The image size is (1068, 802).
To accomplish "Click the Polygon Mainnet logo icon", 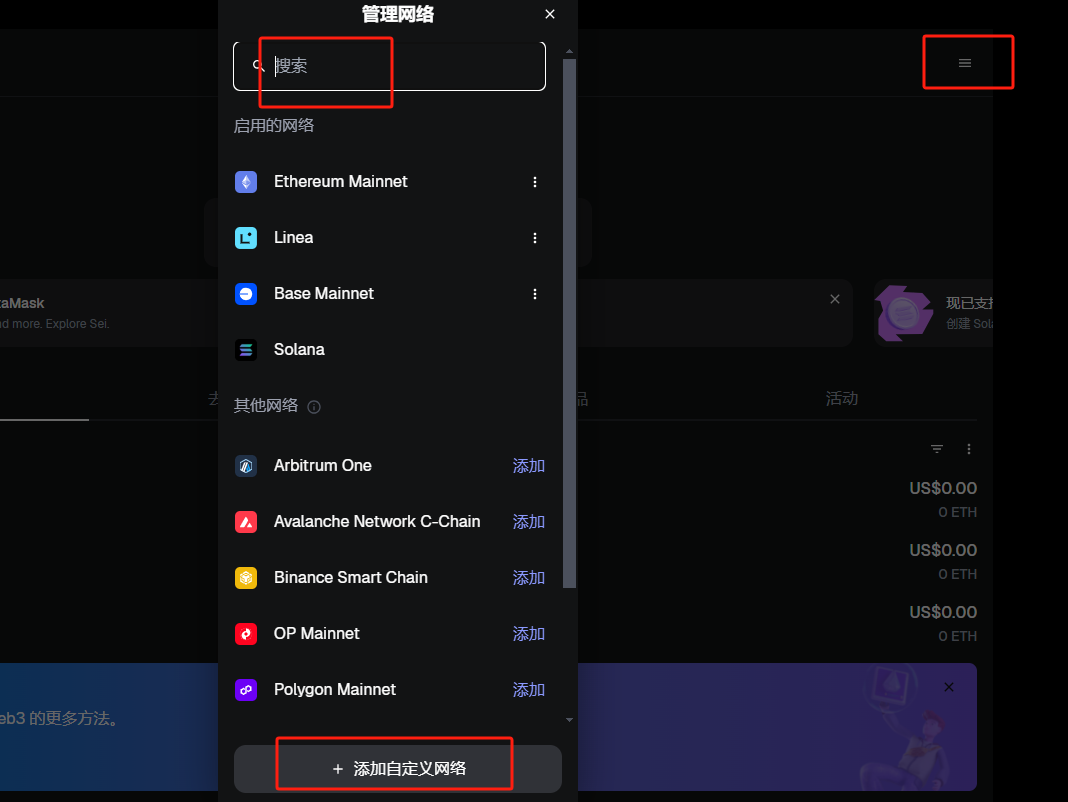I will (246, 690).
